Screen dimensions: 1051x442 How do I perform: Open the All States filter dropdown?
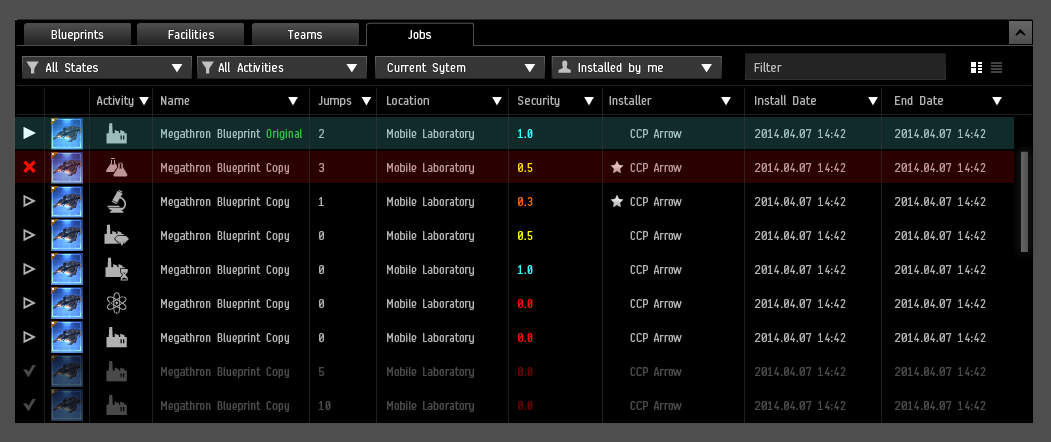(107, 68)
